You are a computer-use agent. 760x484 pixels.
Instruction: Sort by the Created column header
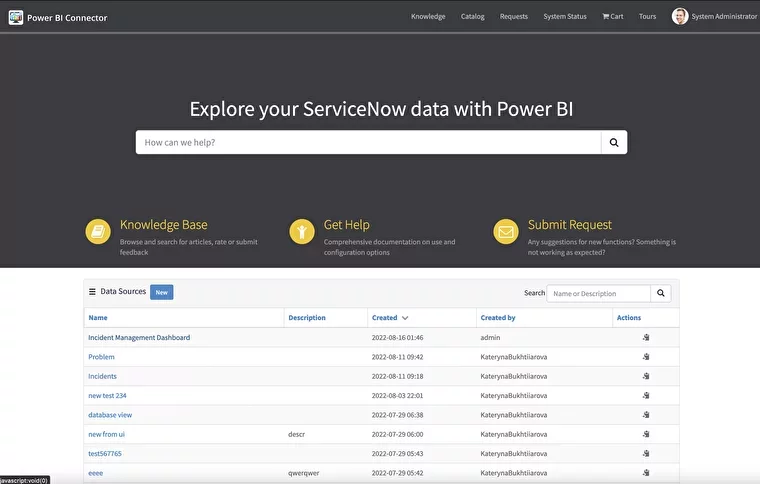pos(384,318)
